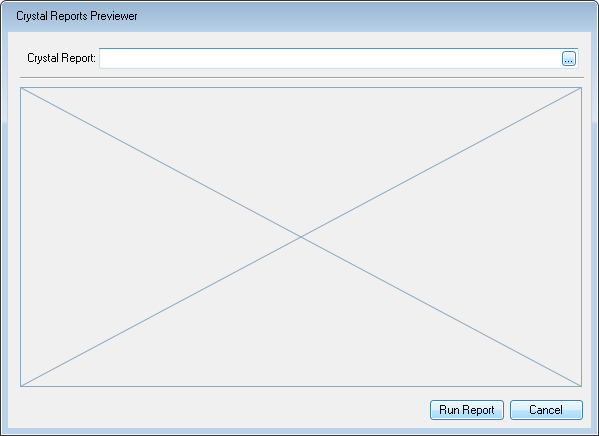Click the word 'Crystal' in the title bar

tap(32, 16)
